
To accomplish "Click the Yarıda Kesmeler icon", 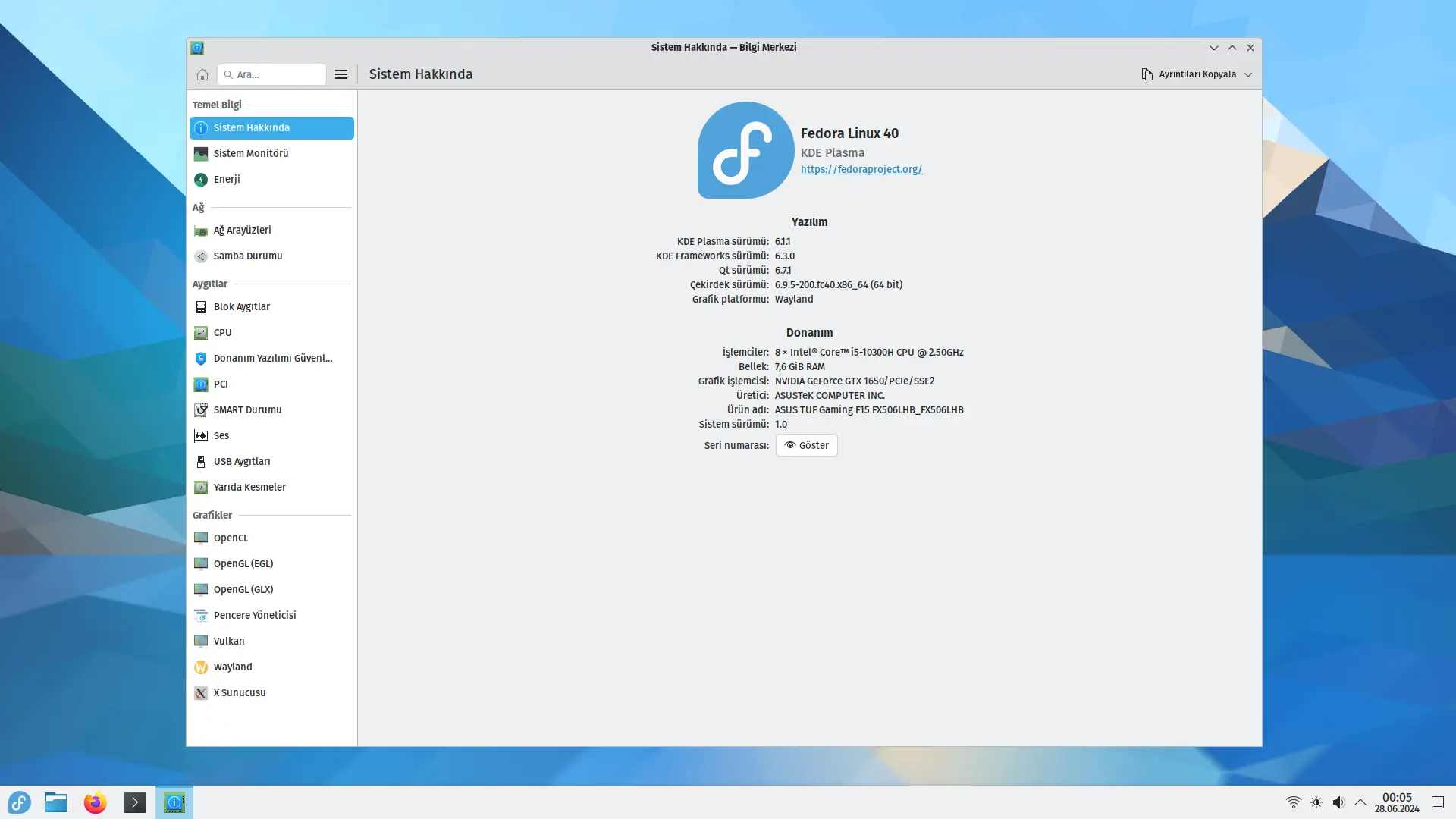I will (x=201, y=488).
